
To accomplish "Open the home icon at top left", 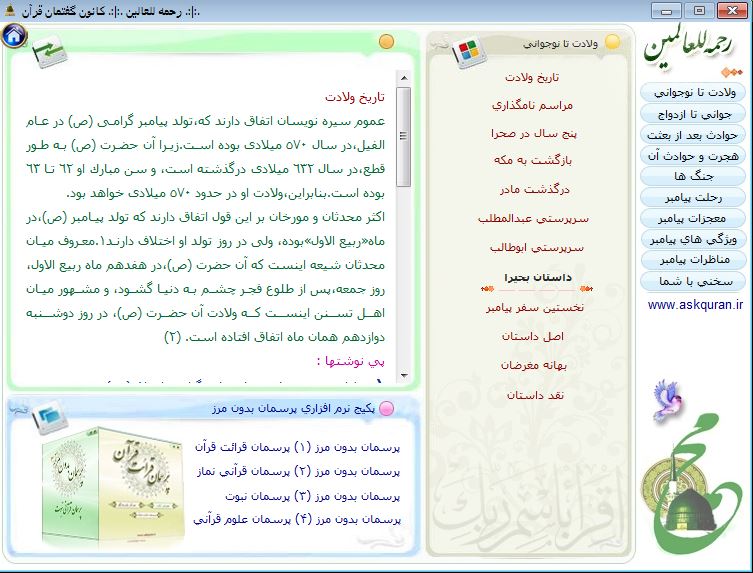I will pyautogui.click(x=14, y=35).
